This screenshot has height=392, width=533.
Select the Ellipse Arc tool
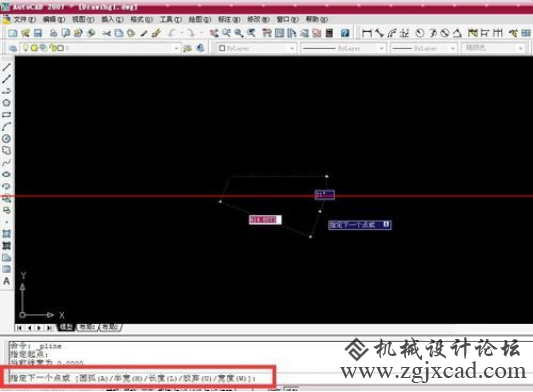pos(6,186)
